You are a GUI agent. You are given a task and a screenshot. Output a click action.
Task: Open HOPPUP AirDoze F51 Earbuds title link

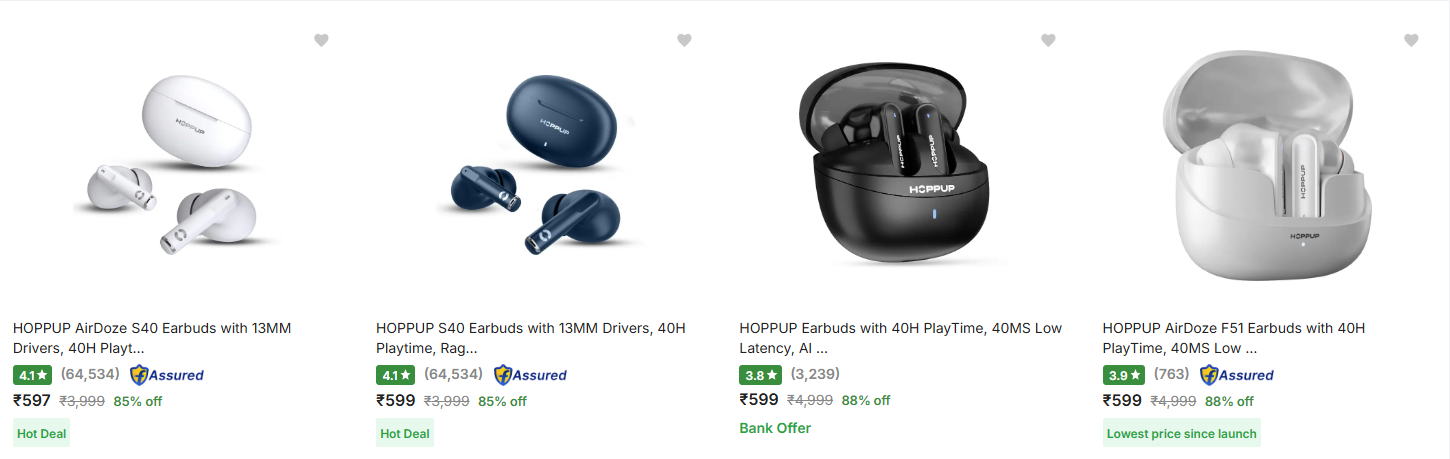pos(1233,338)
